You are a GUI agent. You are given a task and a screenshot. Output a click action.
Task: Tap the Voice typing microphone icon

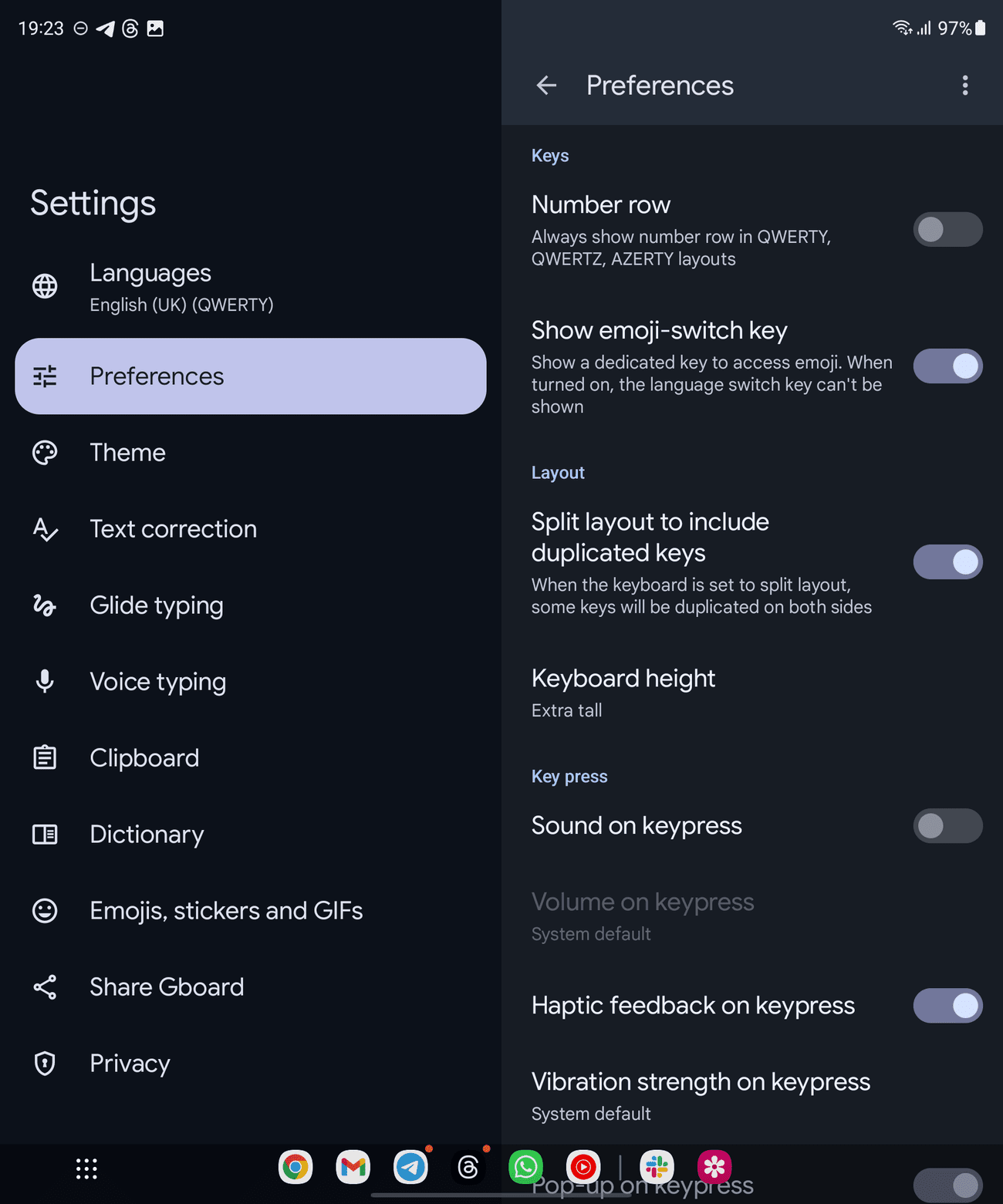45,682
